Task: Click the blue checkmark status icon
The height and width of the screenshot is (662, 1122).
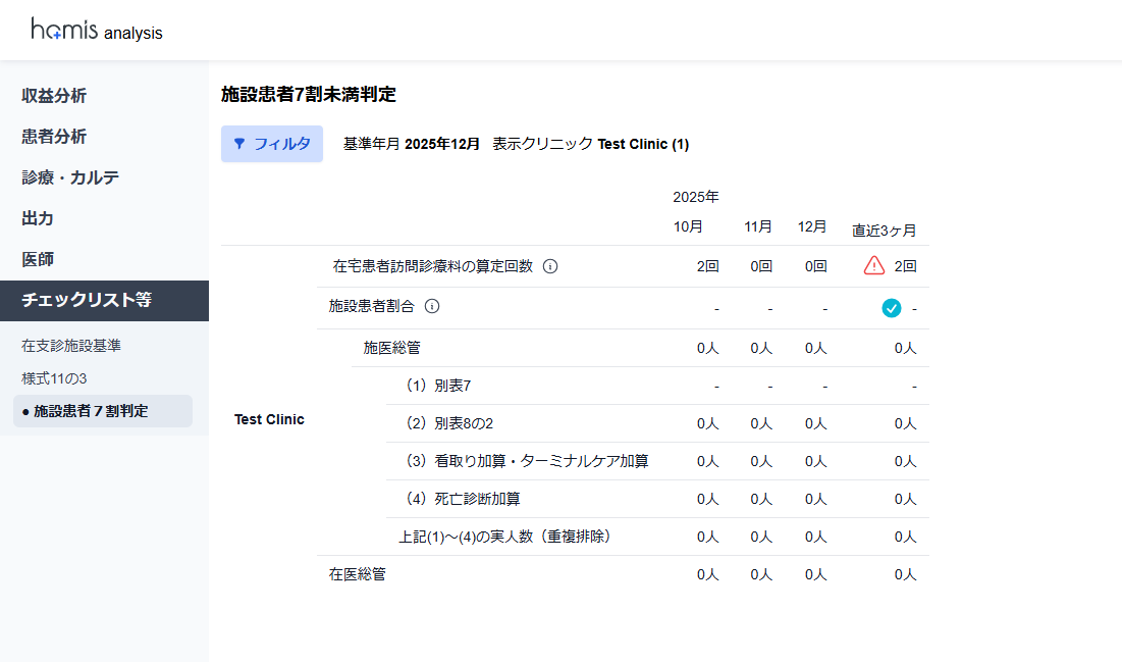Action: 891,308
